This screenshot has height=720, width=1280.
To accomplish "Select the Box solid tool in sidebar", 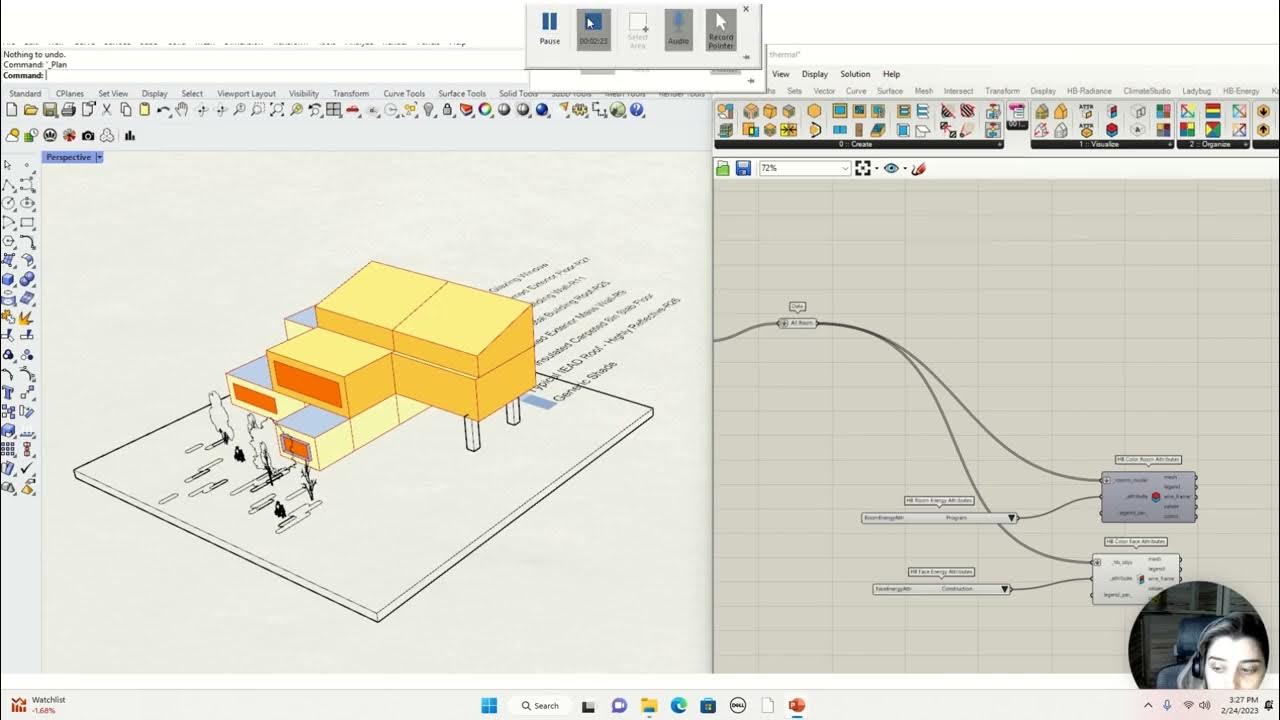I will (7, 279).
